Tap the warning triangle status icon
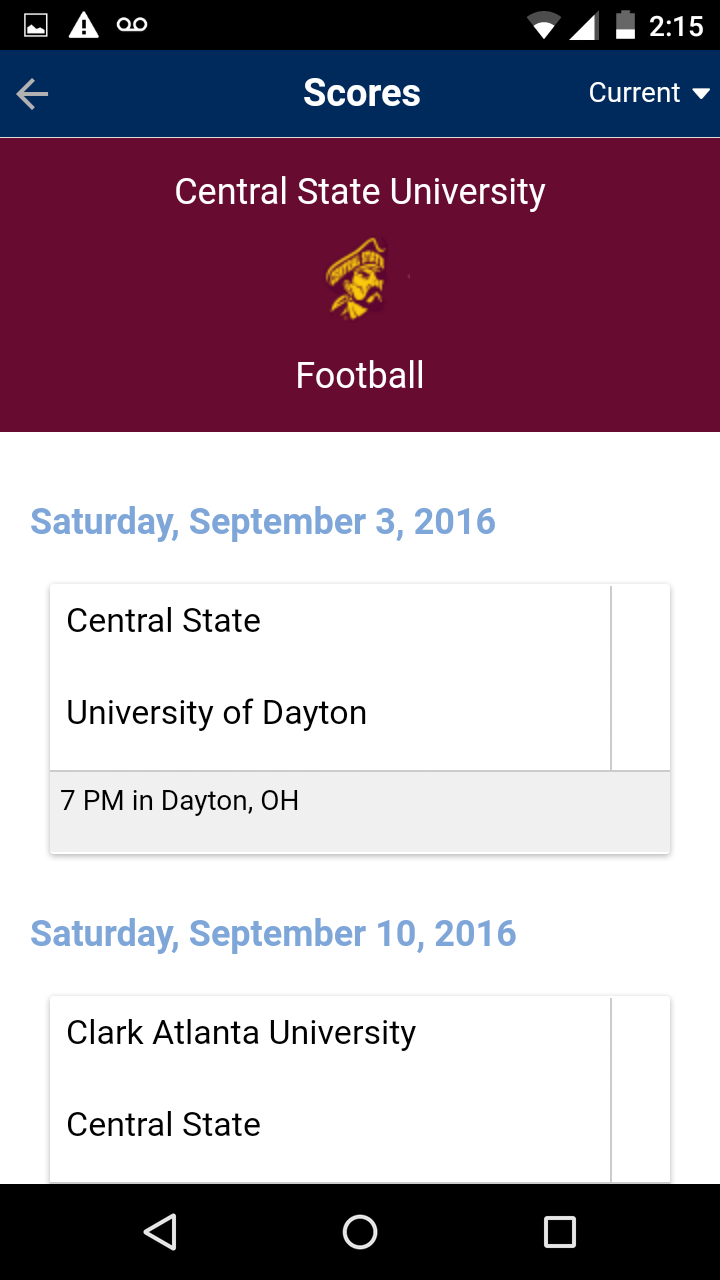Screen dimensions: 720x1280 click(83, 26)
